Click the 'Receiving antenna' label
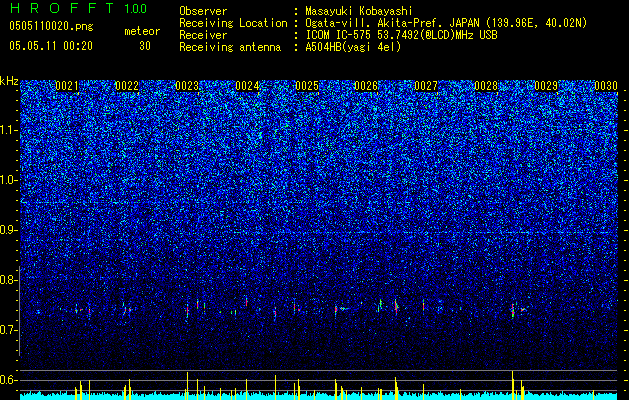 (230, 47)
